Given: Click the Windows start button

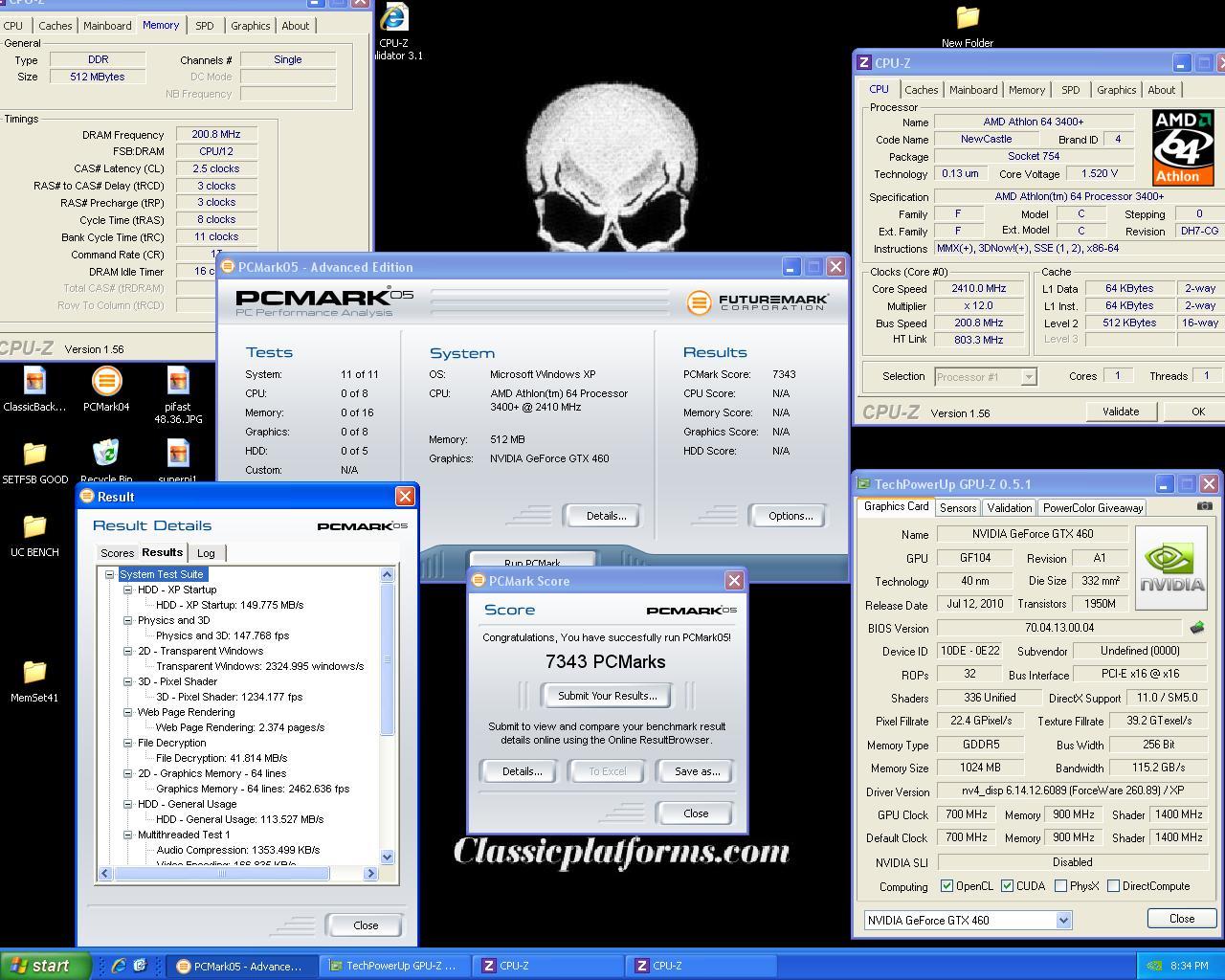Looking at the screenshot, I should [x=45, y=966].
